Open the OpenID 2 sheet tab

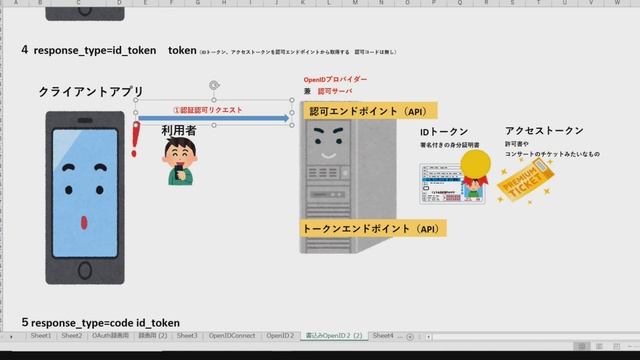280,336
